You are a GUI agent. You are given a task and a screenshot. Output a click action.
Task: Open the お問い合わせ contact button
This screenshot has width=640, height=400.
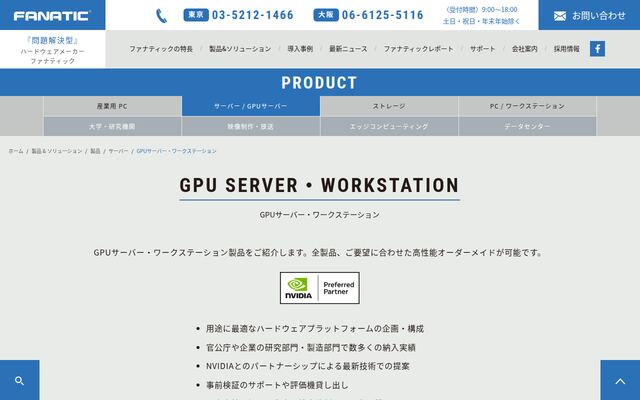pos(589,15)
